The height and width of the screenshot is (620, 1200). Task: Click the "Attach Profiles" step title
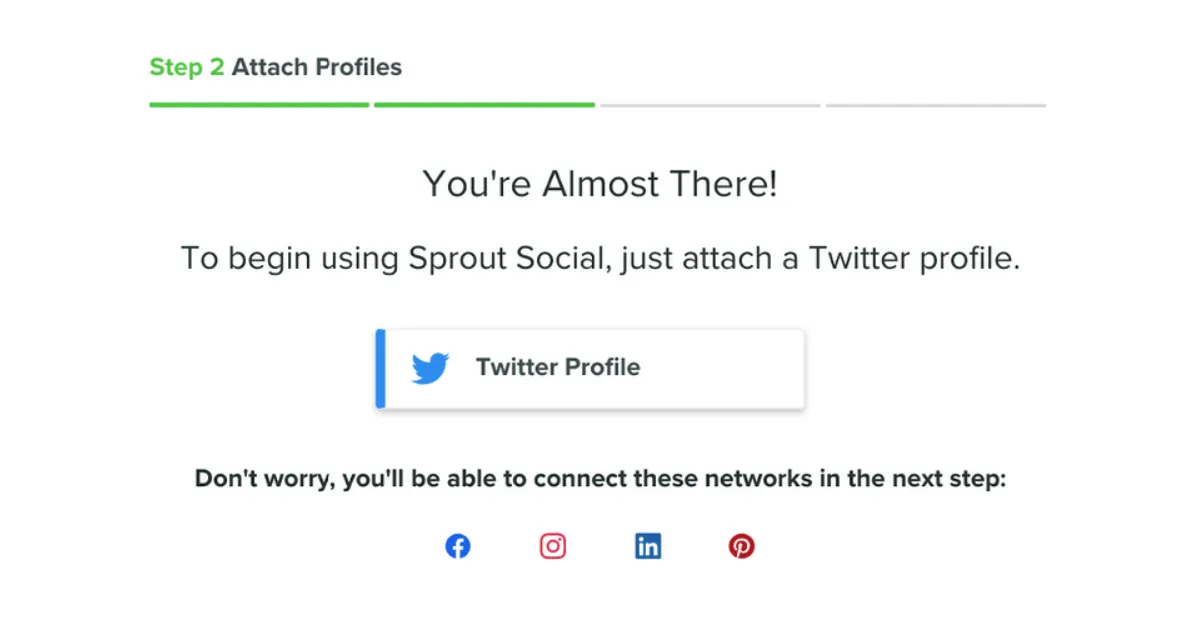pos(317,68)
